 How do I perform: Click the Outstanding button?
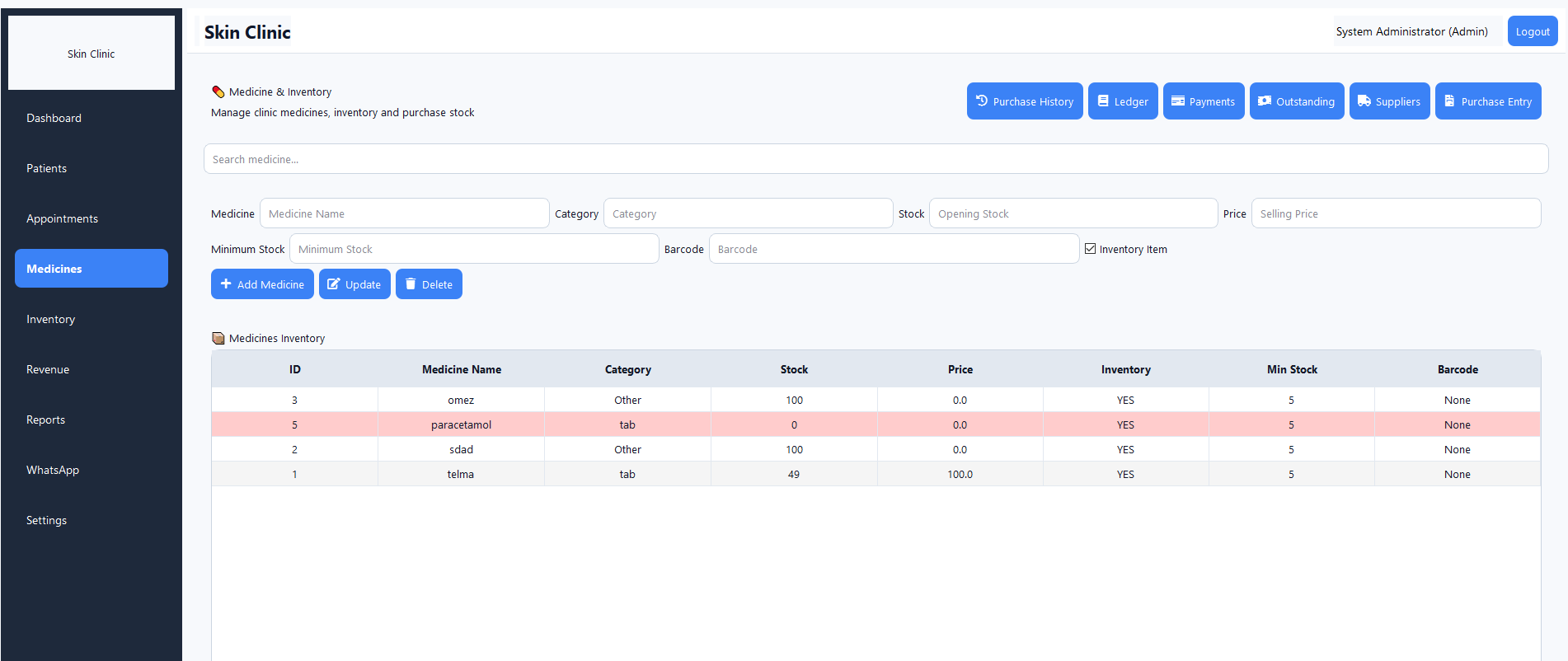click(x=1297, y=101)
